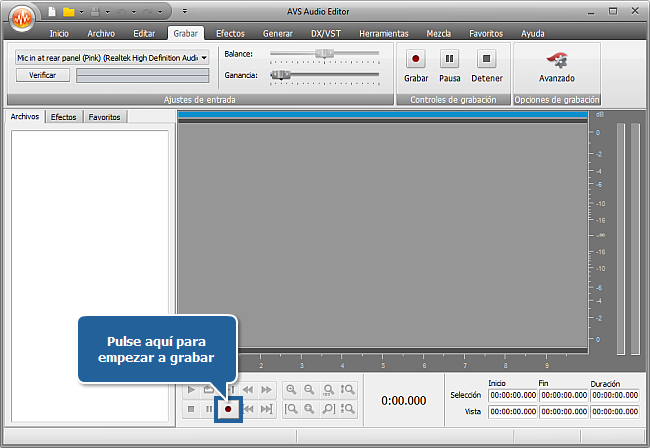
Task: Start recording with the bottom transport record button
Action: coord(228,409)
